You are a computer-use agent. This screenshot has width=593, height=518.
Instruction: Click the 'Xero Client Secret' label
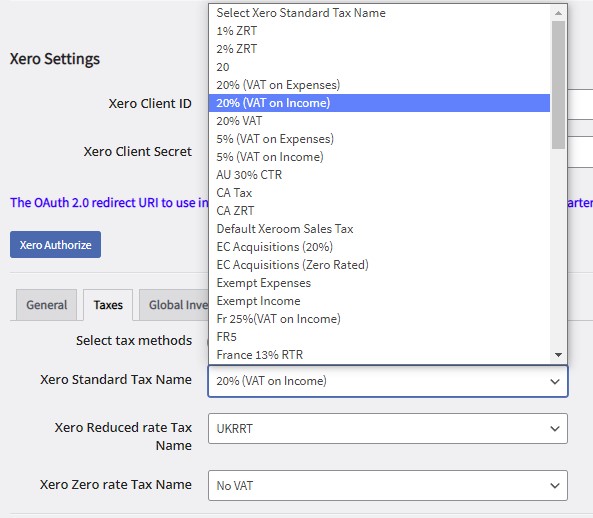[138, 152]
